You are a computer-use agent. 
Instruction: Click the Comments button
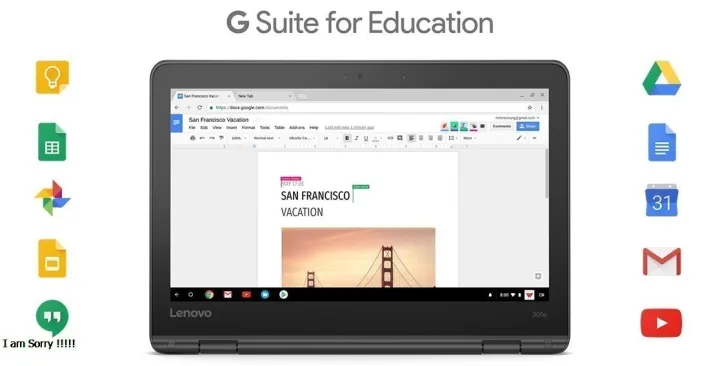[x=501, y=126]
